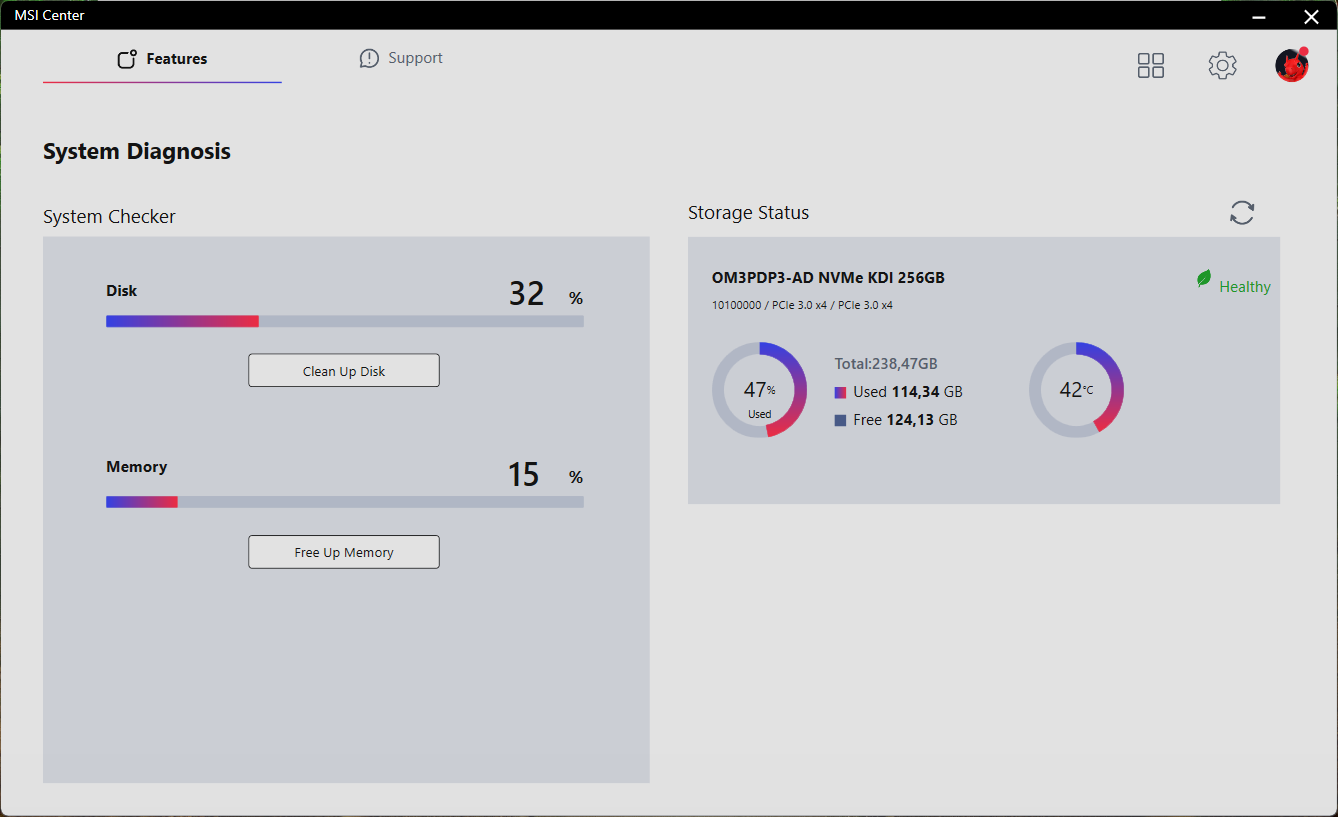Click the Disk 32 percent value
This screenshot has height=817, width=1338.
coord(546,294)
